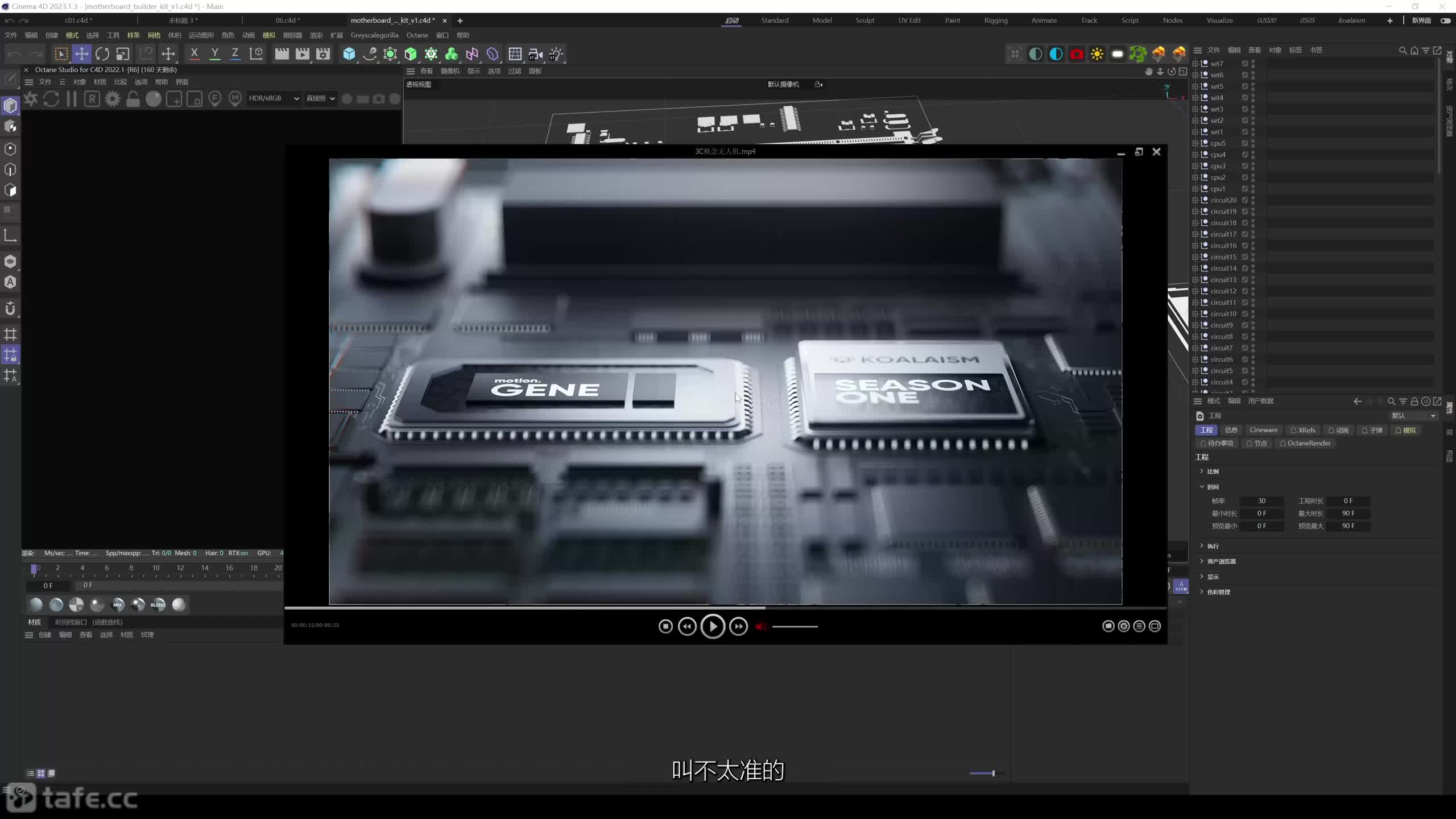Switch to the Sculpt layout tab

click(x=864, y=20)
